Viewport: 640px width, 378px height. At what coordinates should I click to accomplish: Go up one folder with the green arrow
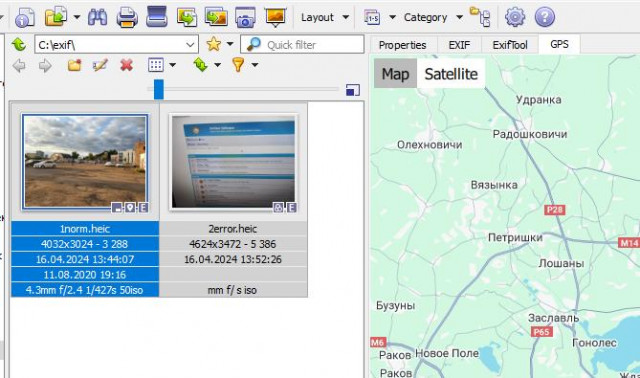click(19, 44)
